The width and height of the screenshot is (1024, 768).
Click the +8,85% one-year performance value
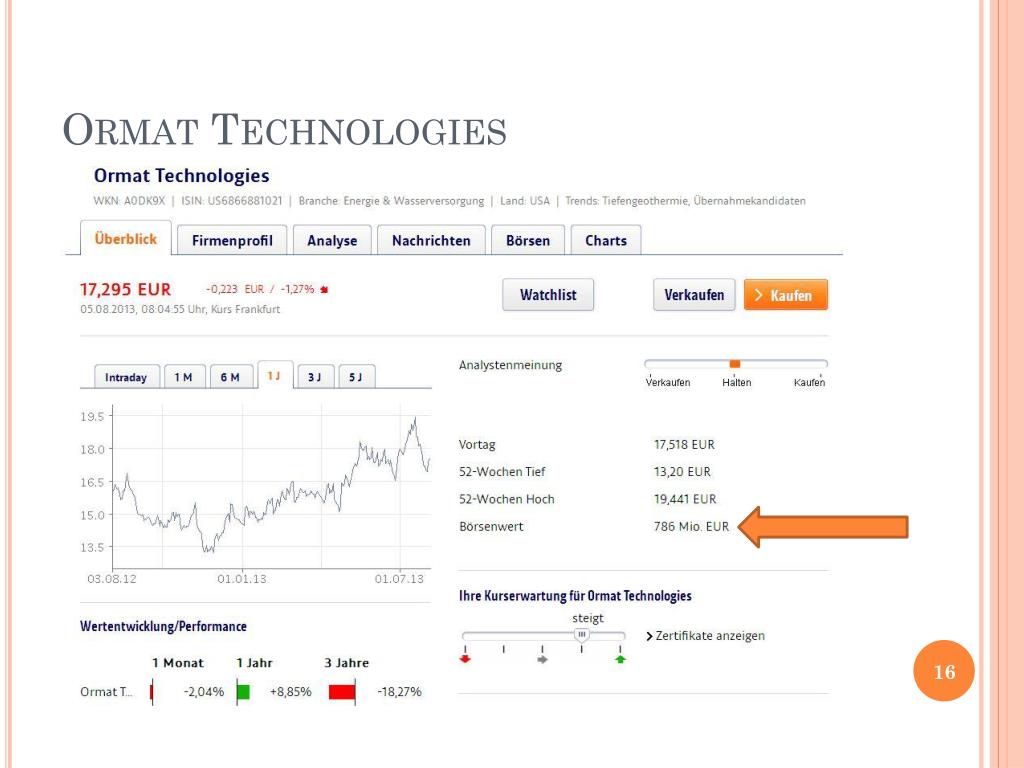(291, 692)
